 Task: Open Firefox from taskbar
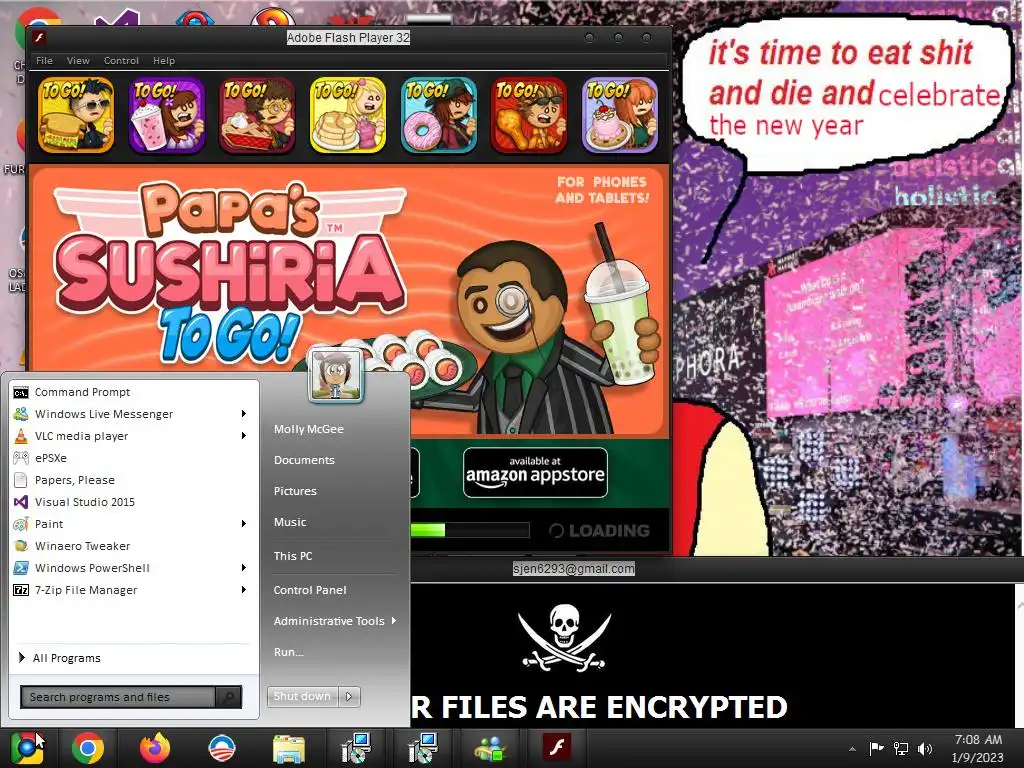pos(155,748)
